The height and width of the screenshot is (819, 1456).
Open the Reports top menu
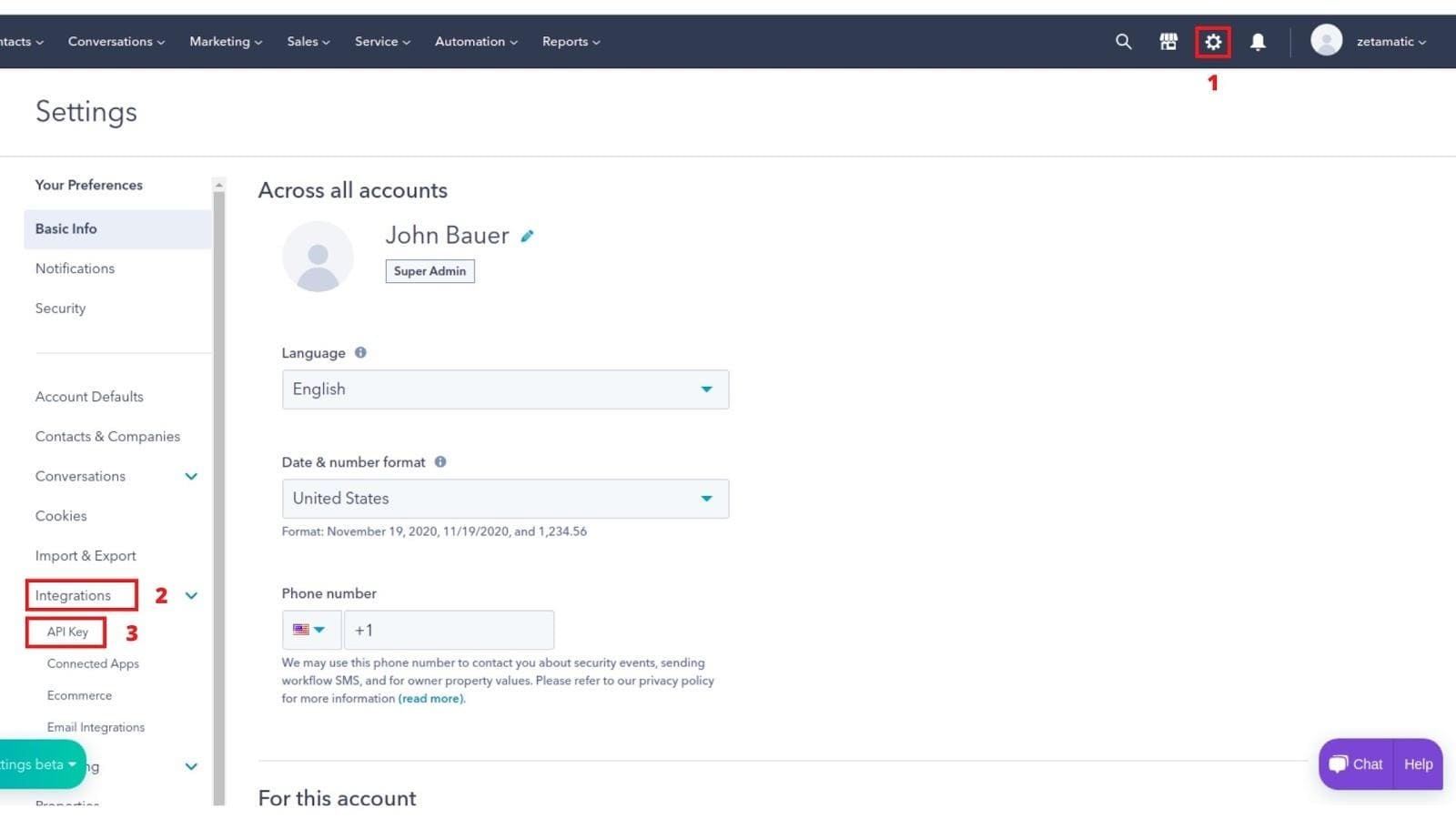(571, 42)
